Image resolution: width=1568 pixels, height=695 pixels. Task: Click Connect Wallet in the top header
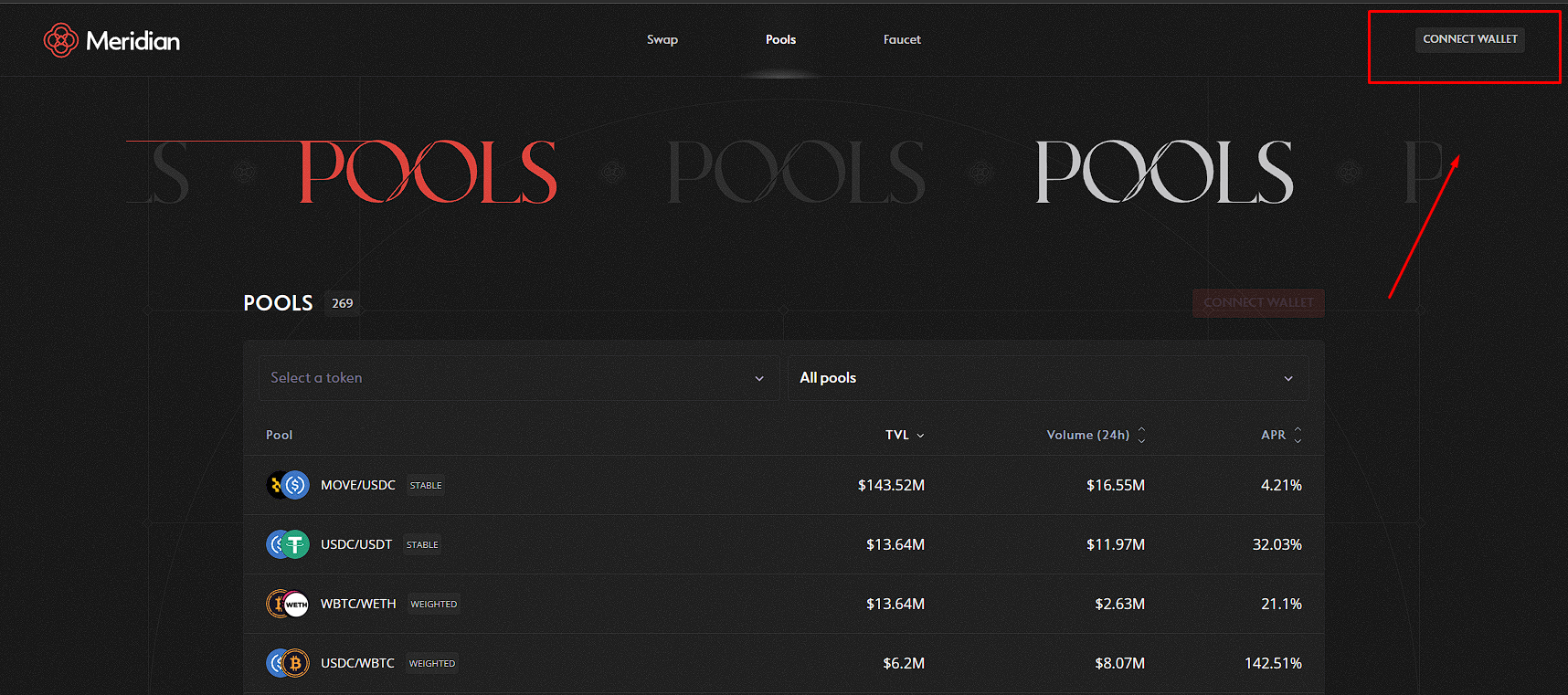pyautogui.click(x=1470, y=39)
